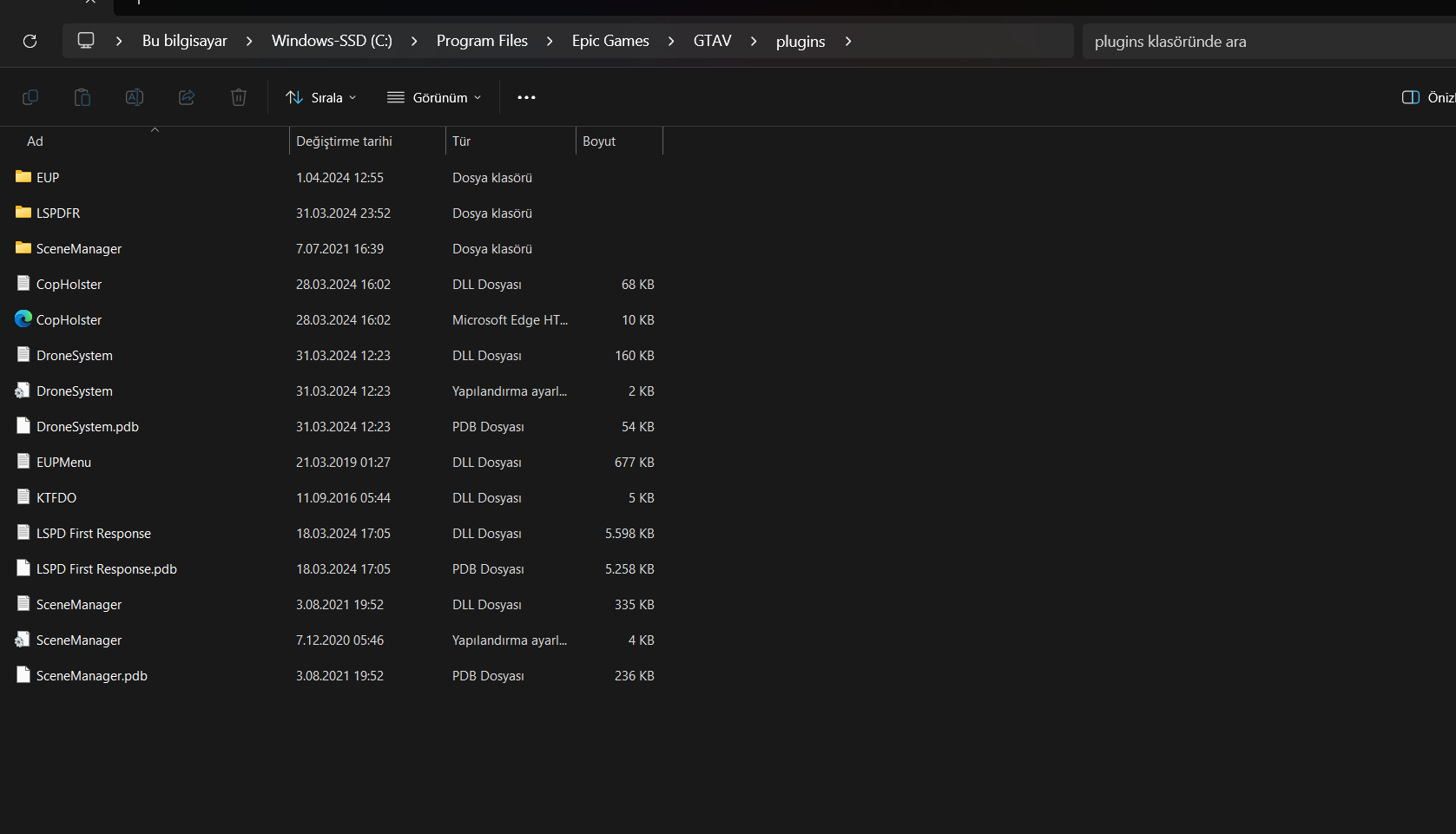Screen dimensions: 1456x834
Task: Click the Share icon in toolbar
Action: point(187,97)
